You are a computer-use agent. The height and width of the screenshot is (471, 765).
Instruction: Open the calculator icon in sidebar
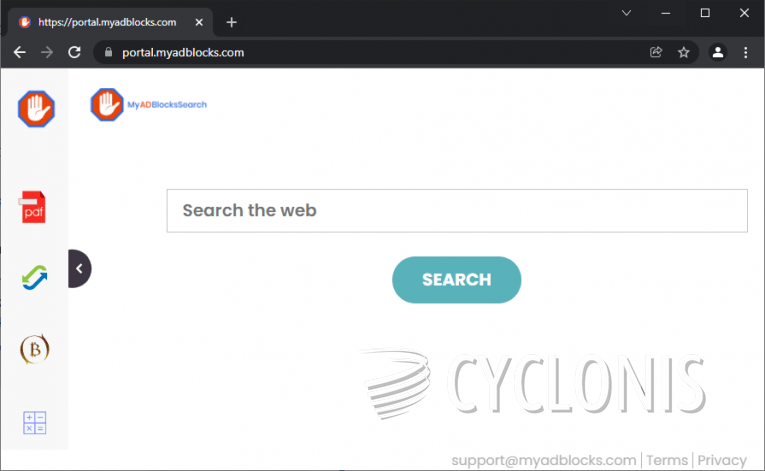click(35, 422)
